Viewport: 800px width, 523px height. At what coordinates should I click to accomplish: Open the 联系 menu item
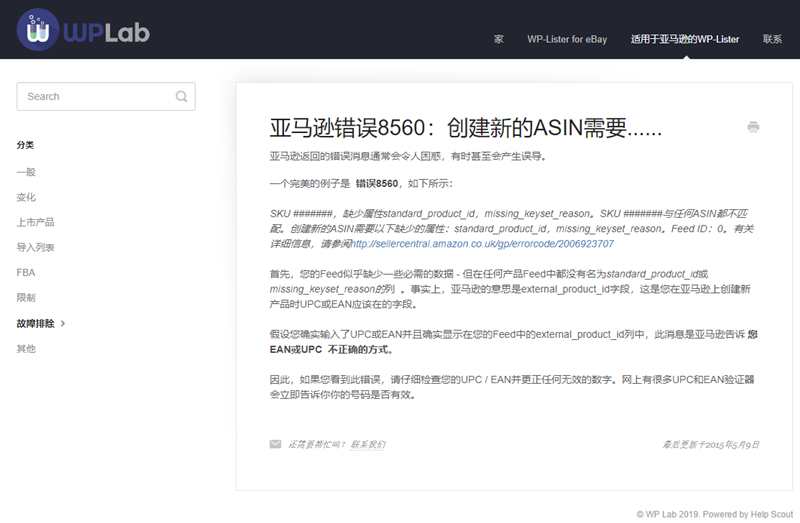coord(772,39)
